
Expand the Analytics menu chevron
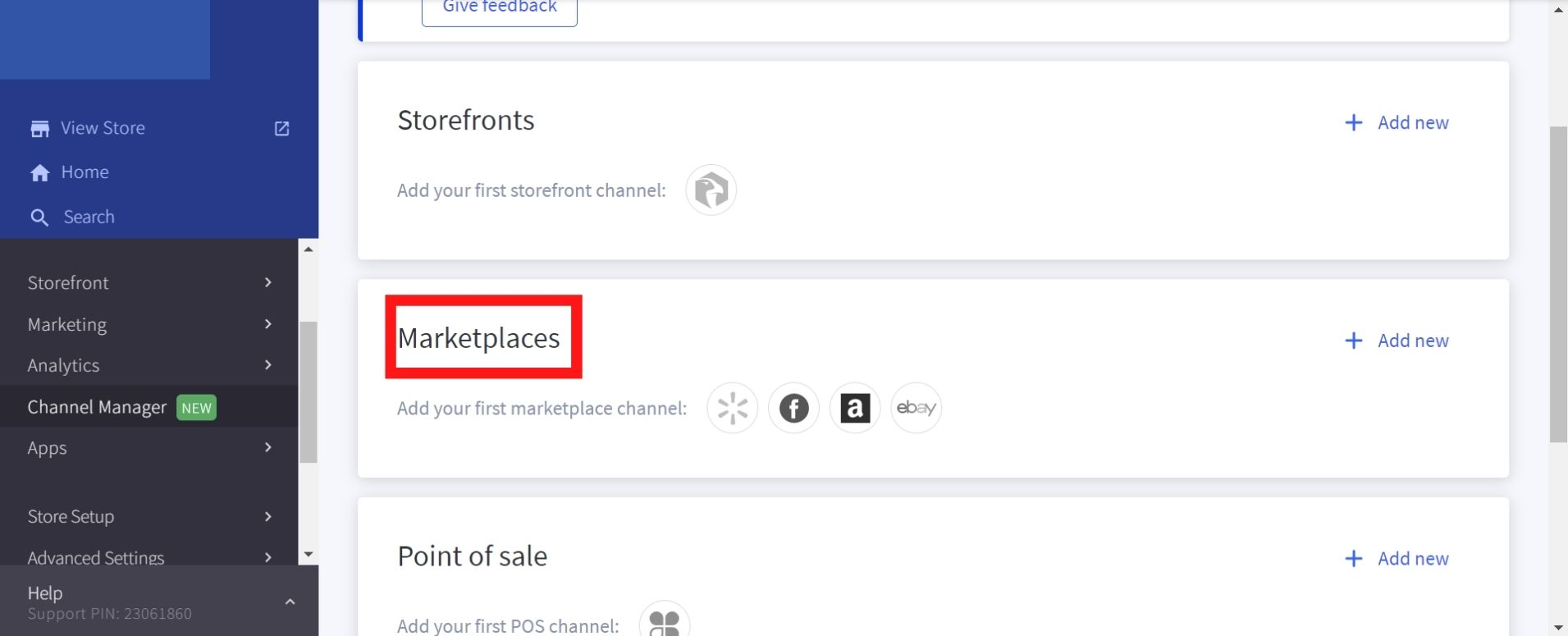point(267,365)
